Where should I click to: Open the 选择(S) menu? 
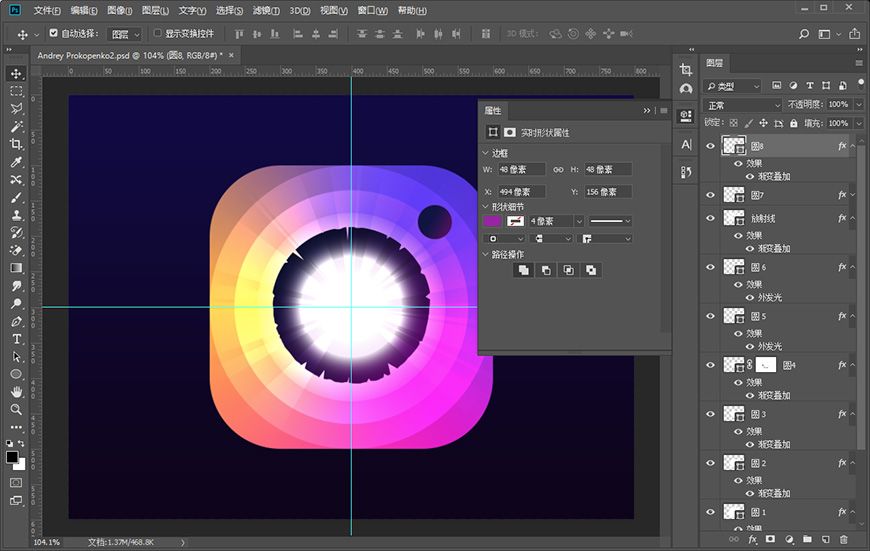pos(229,11)
